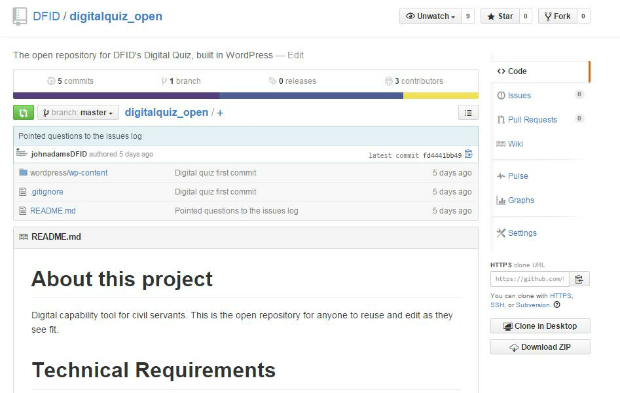Open the commit message on the wordpress/wp-content row
The image size is (620, 393).
pos(215,173)
